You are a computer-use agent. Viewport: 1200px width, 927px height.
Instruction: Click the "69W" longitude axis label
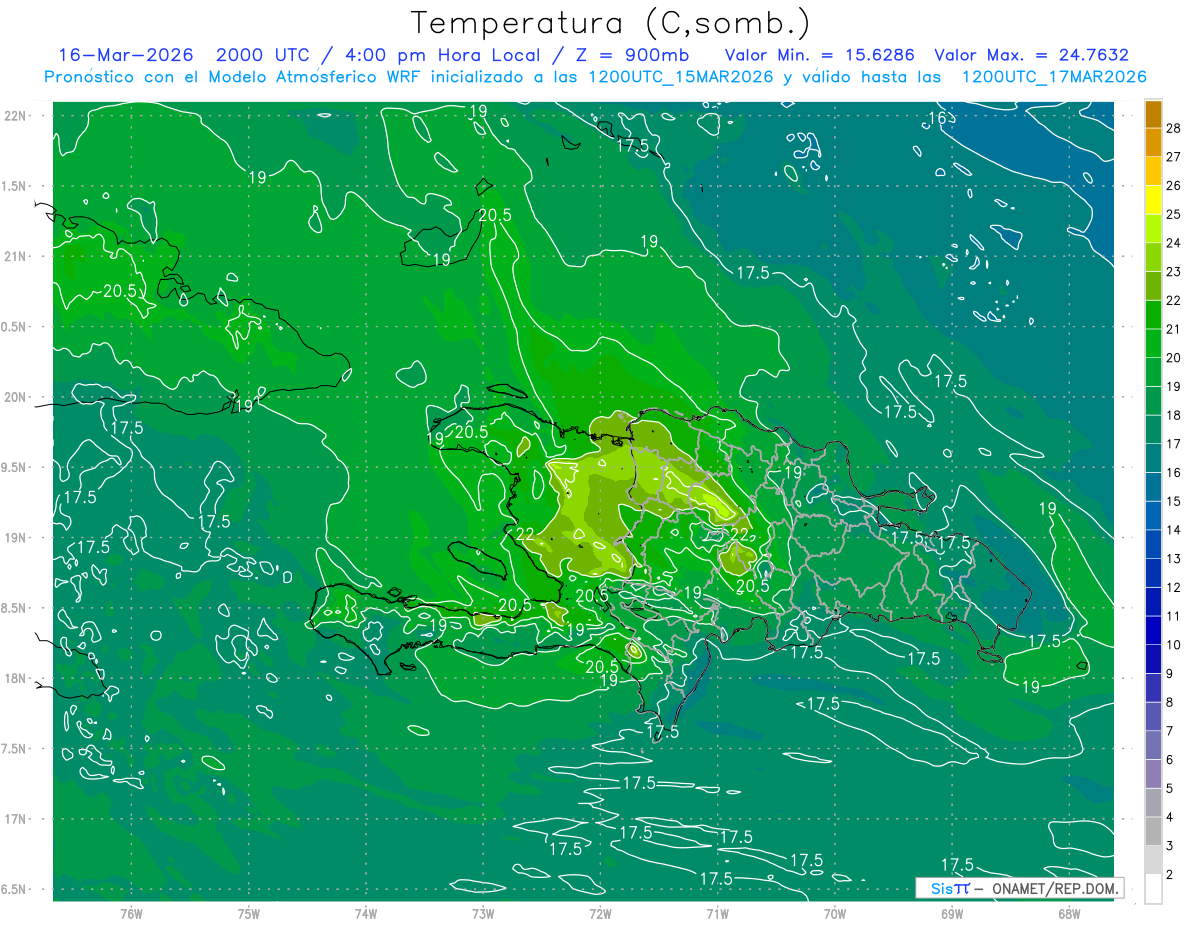click(952, 913)
